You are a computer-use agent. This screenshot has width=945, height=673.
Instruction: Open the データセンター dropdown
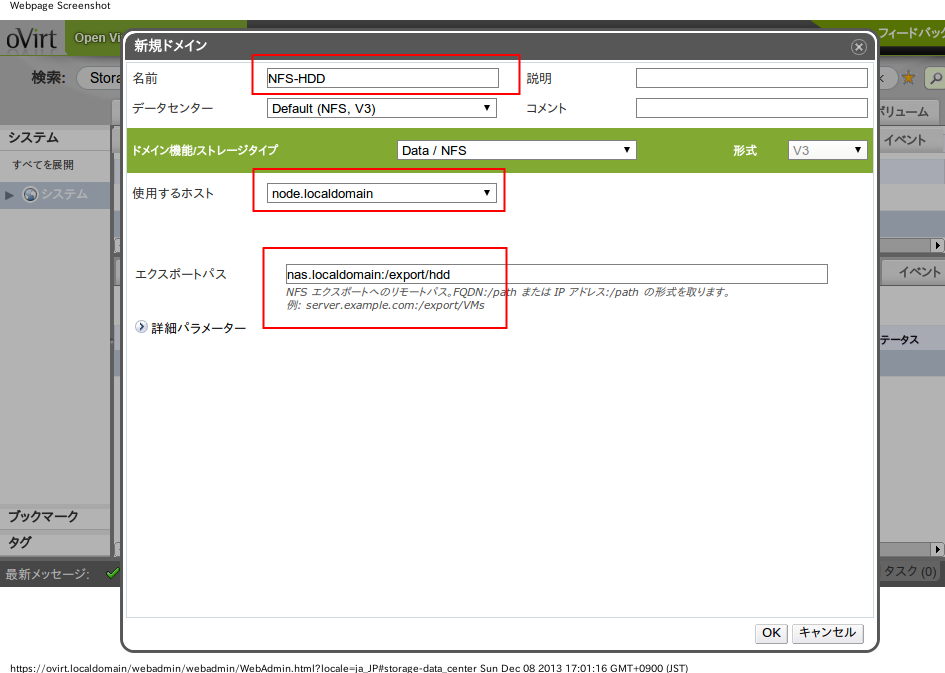(x=382, y=108)
